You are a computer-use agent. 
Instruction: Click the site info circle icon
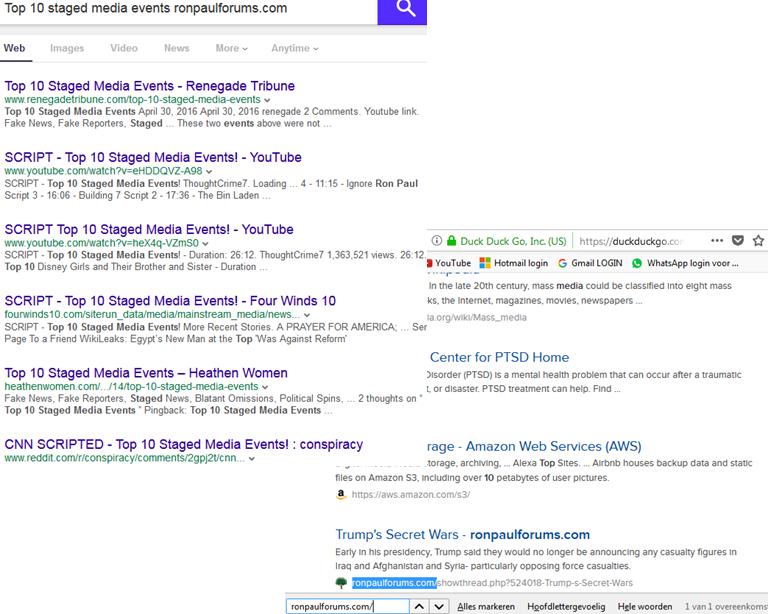[x=436, y=240]
